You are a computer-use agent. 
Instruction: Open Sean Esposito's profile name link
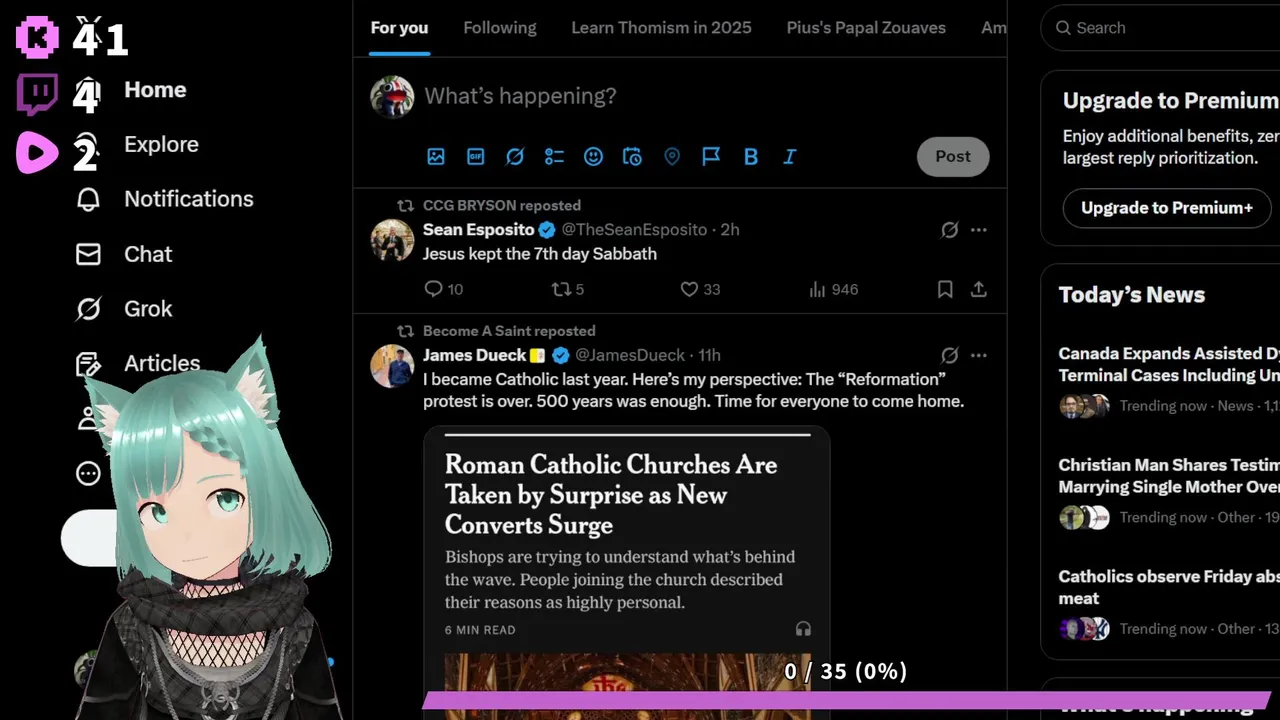(478, 230)
